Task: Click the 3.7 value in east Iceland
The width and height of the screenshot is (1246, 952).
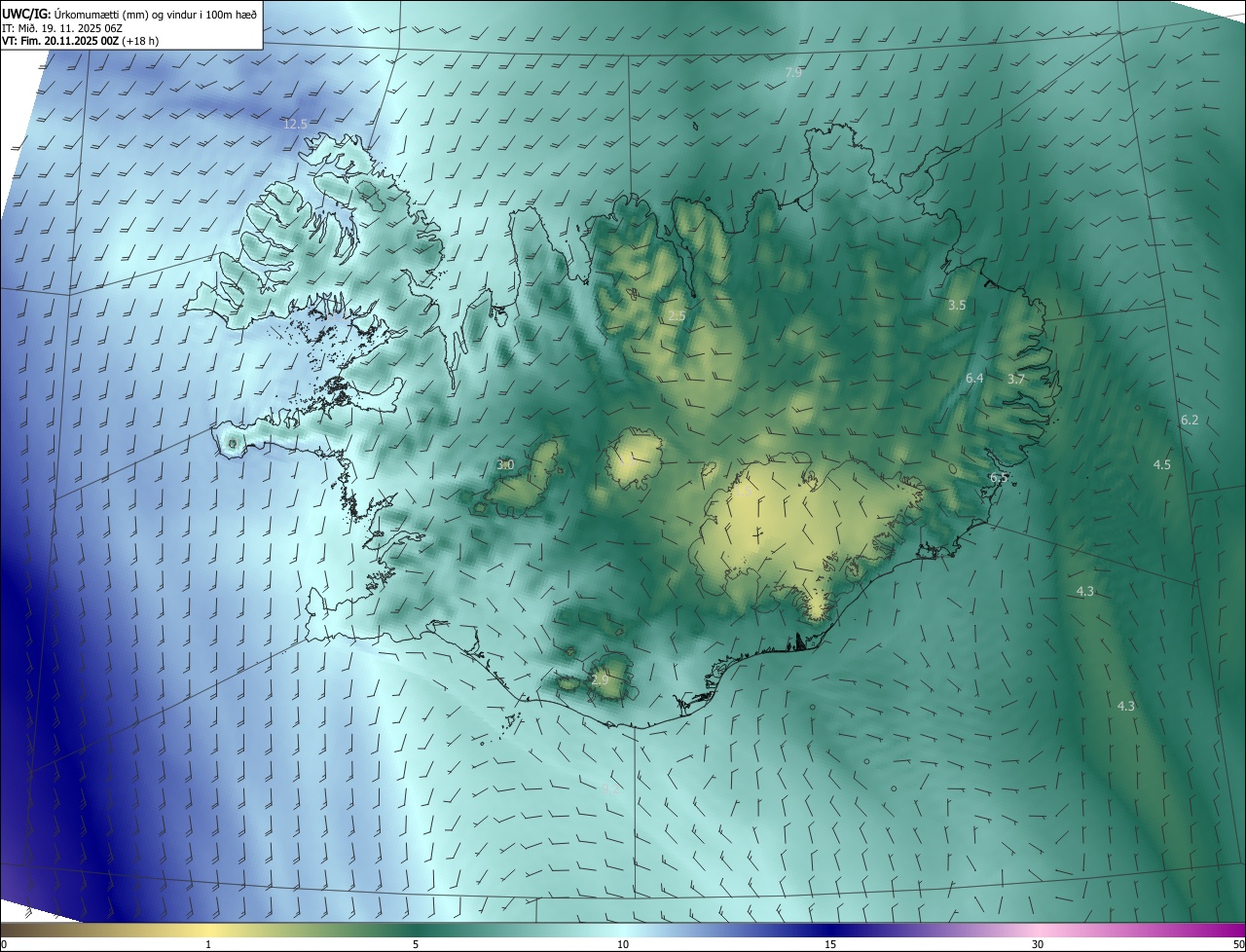Action: 1015,379
